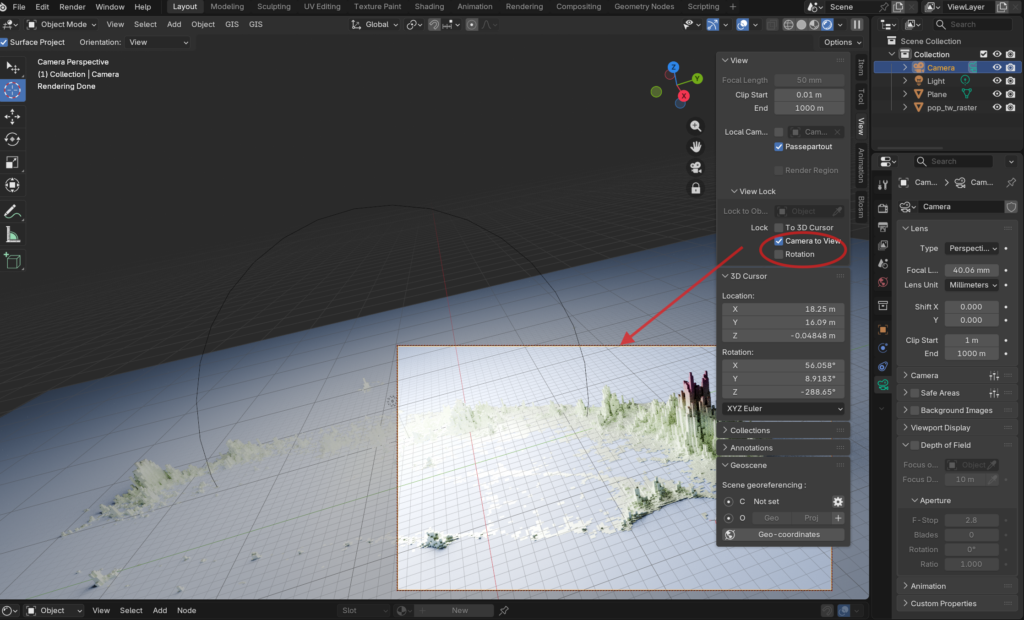Select the Annotate tool
This screenshot has width=1024, height=620.
12,212
